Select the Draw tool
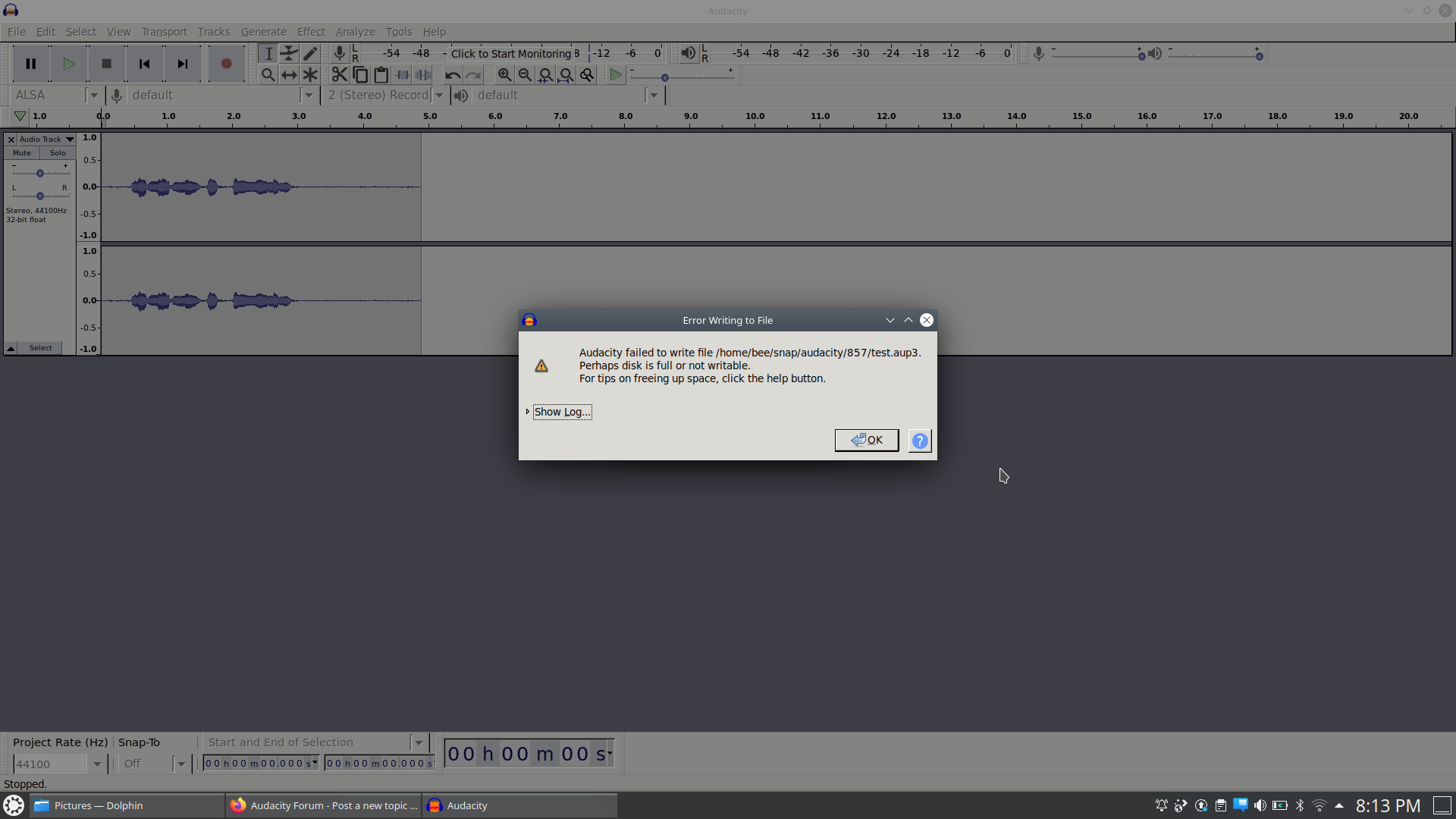This screenshot has width=1456, height=819. click(310, 53)
